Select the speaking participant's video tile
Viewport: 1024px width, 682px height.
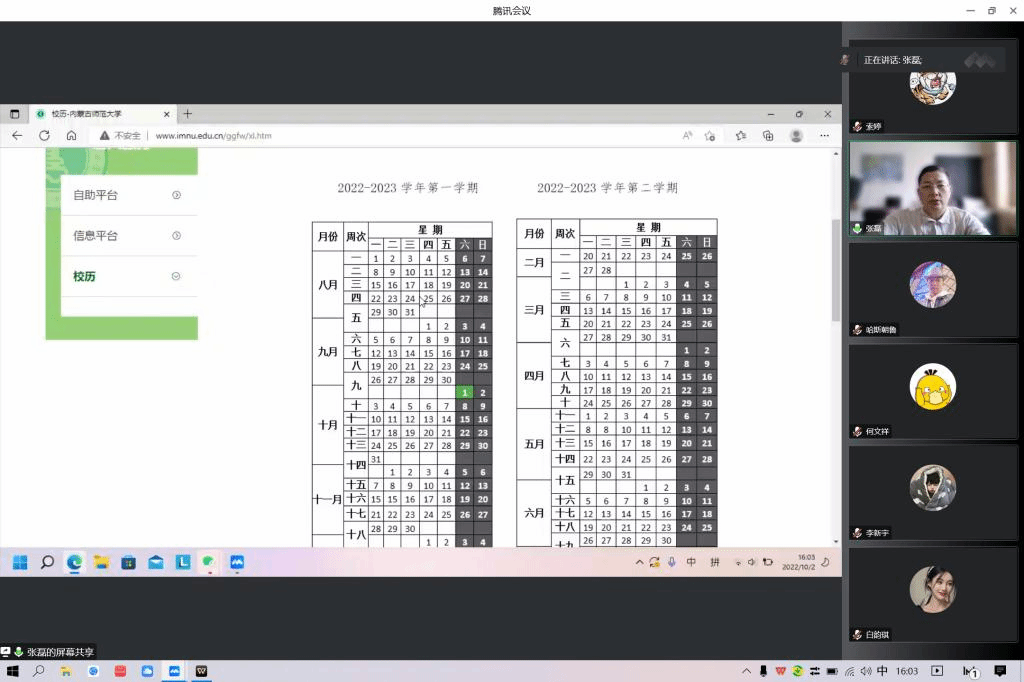tap(932, 188)
